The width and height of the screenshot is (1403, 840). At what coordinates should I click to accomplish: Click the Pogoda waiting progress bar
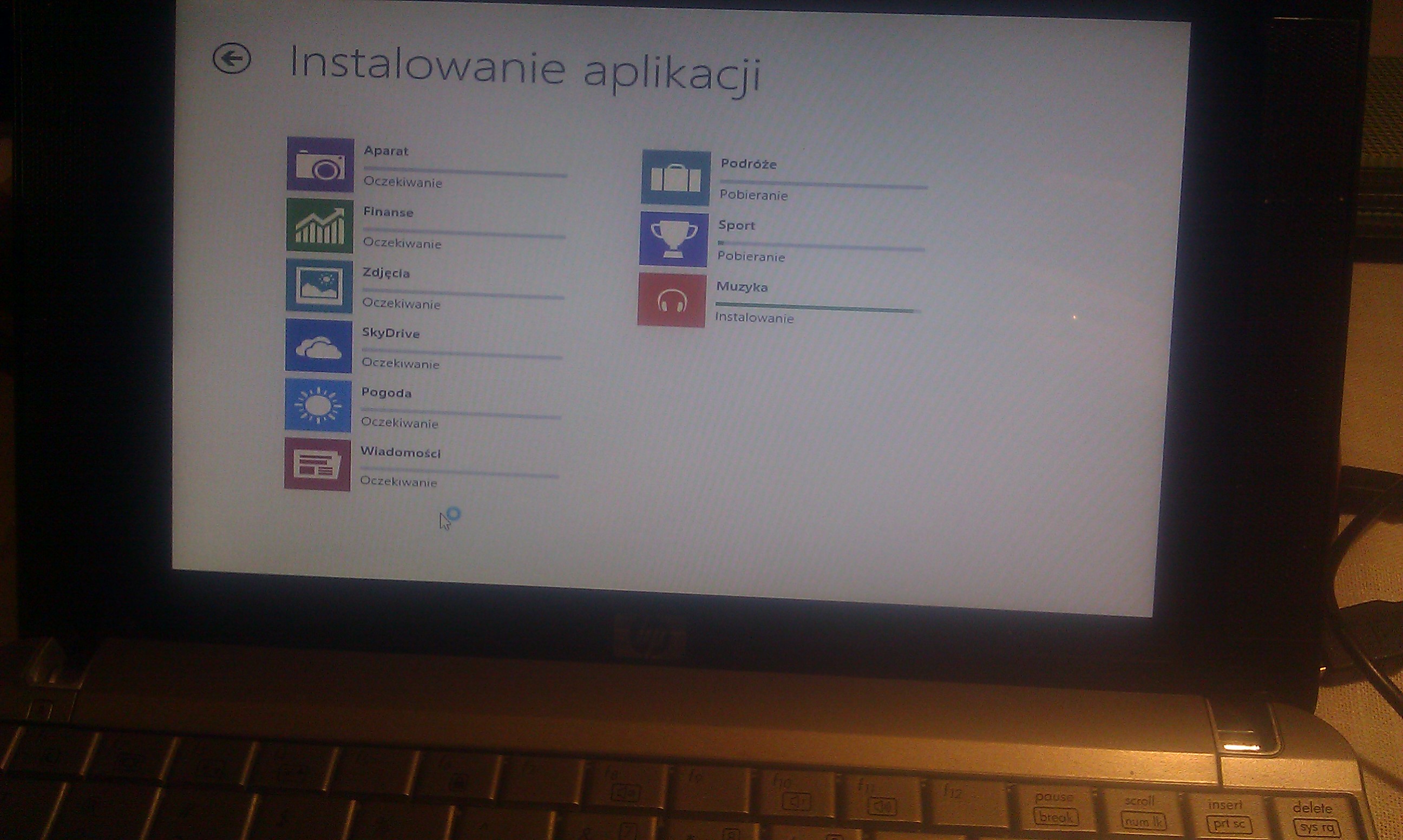click(x=461, y=415)
